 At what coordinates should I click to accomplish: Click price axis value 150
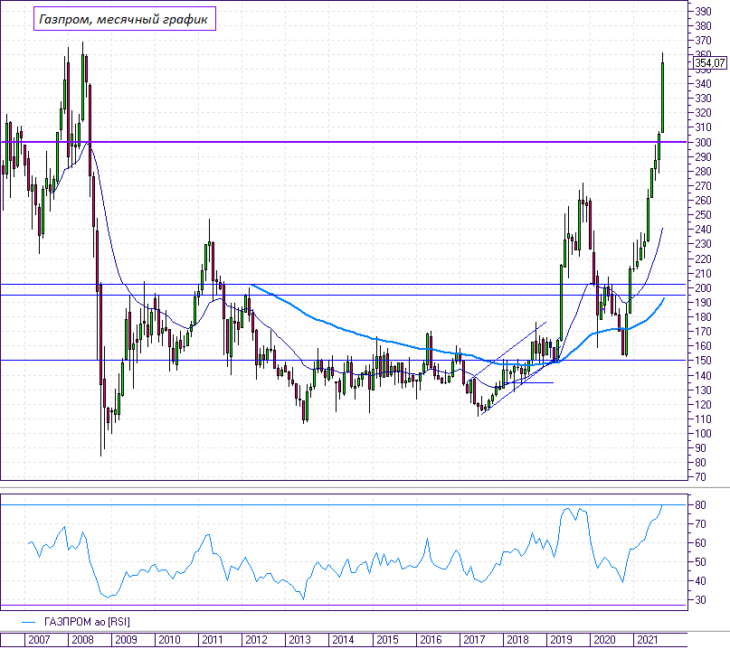point(703,361)
